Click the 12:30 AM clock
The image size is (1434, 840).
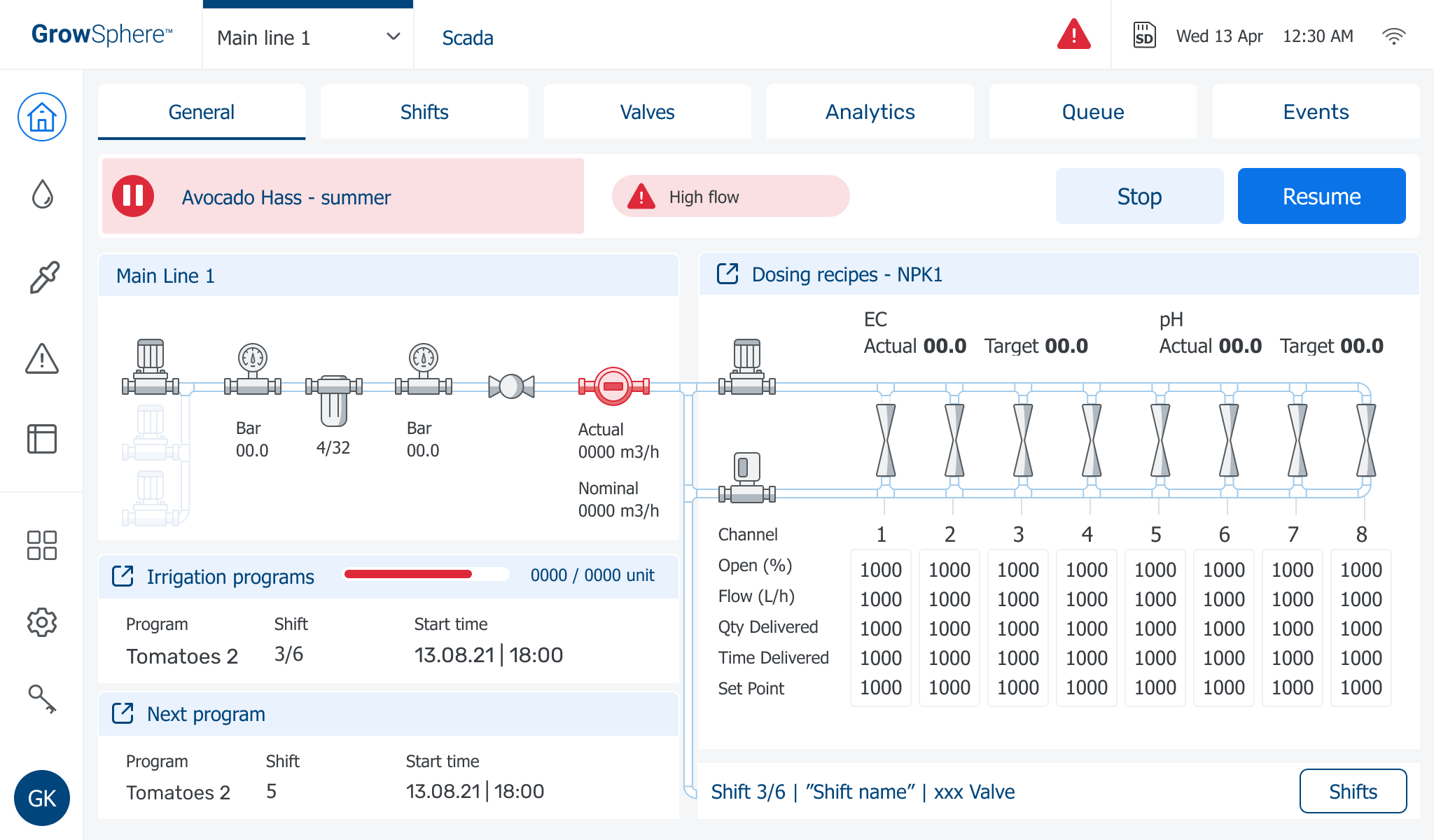[1318, 36]
